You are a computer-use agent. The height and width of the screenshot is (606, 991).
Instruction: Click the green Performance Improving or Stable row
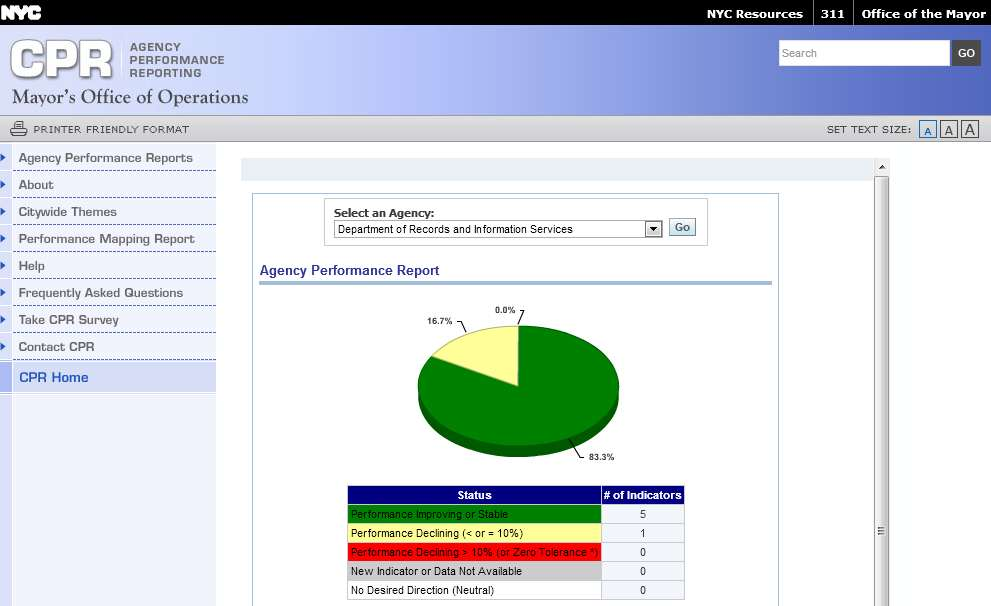(474, 514)
